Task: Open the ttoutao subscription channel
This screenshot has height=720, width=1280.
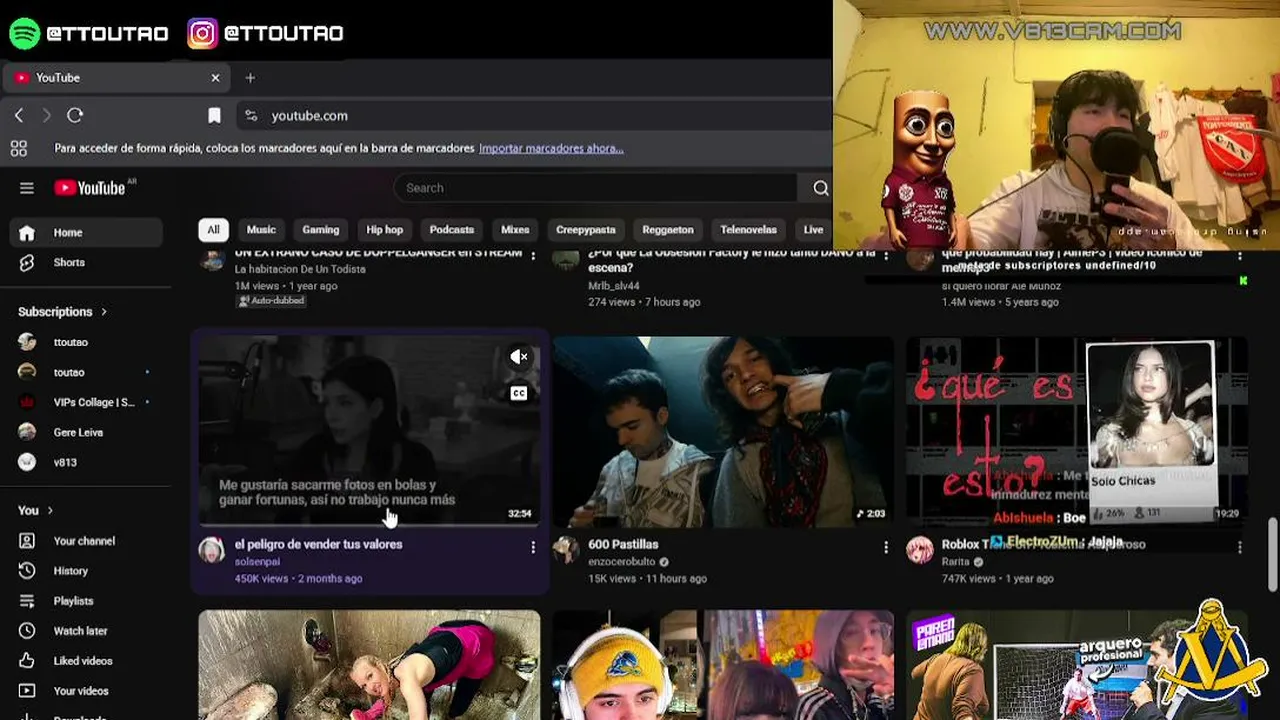Action: 86,342
